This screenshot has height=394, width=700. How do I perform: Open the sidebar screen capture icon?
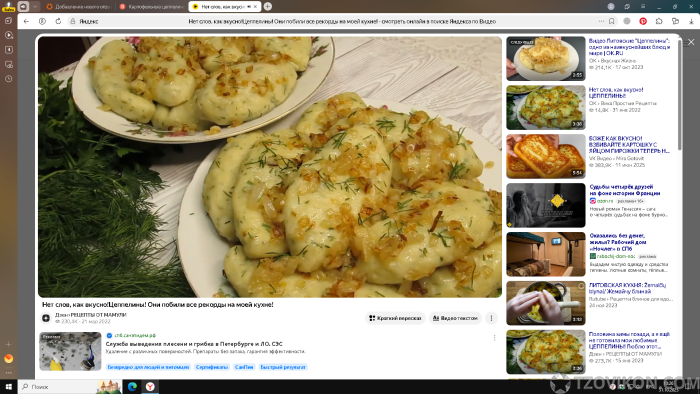tap(8, 64)
